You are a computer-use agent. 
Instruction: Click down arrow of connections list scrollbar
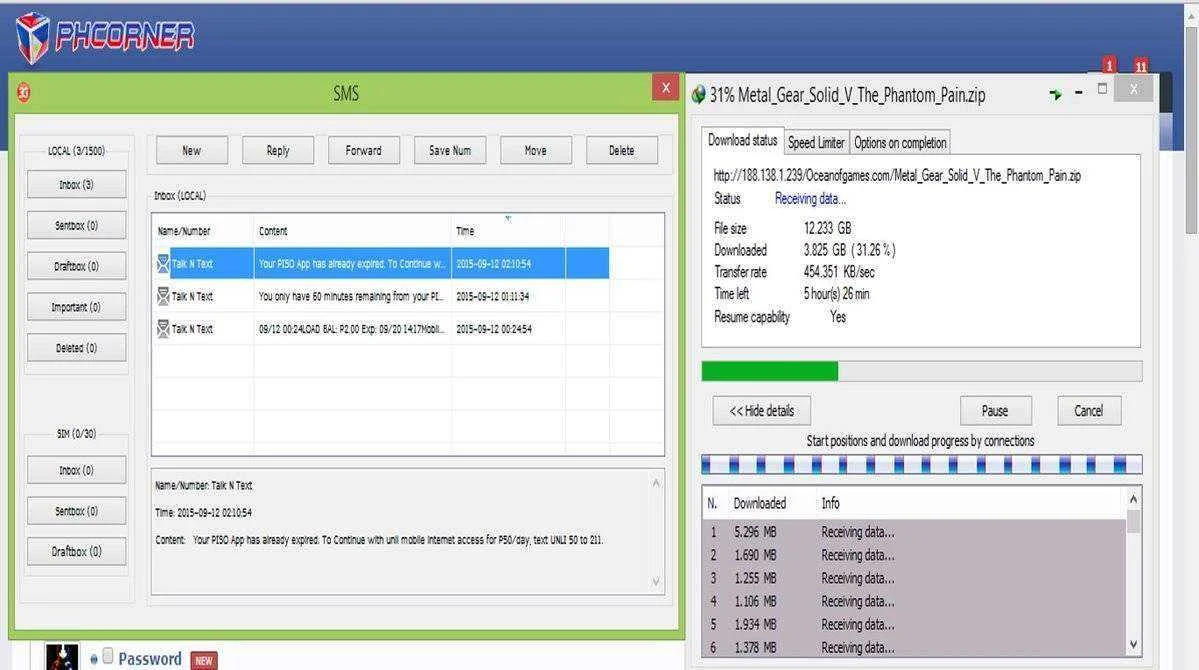click(x=1133, y=646)
